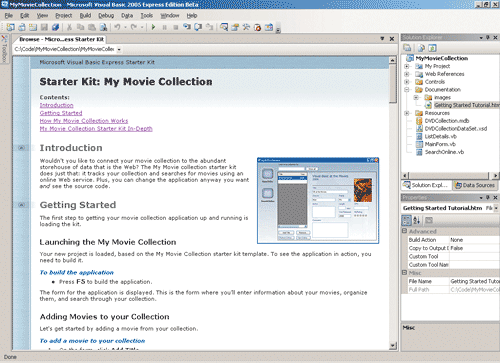Click the Break All pause icon

[164, 27]
